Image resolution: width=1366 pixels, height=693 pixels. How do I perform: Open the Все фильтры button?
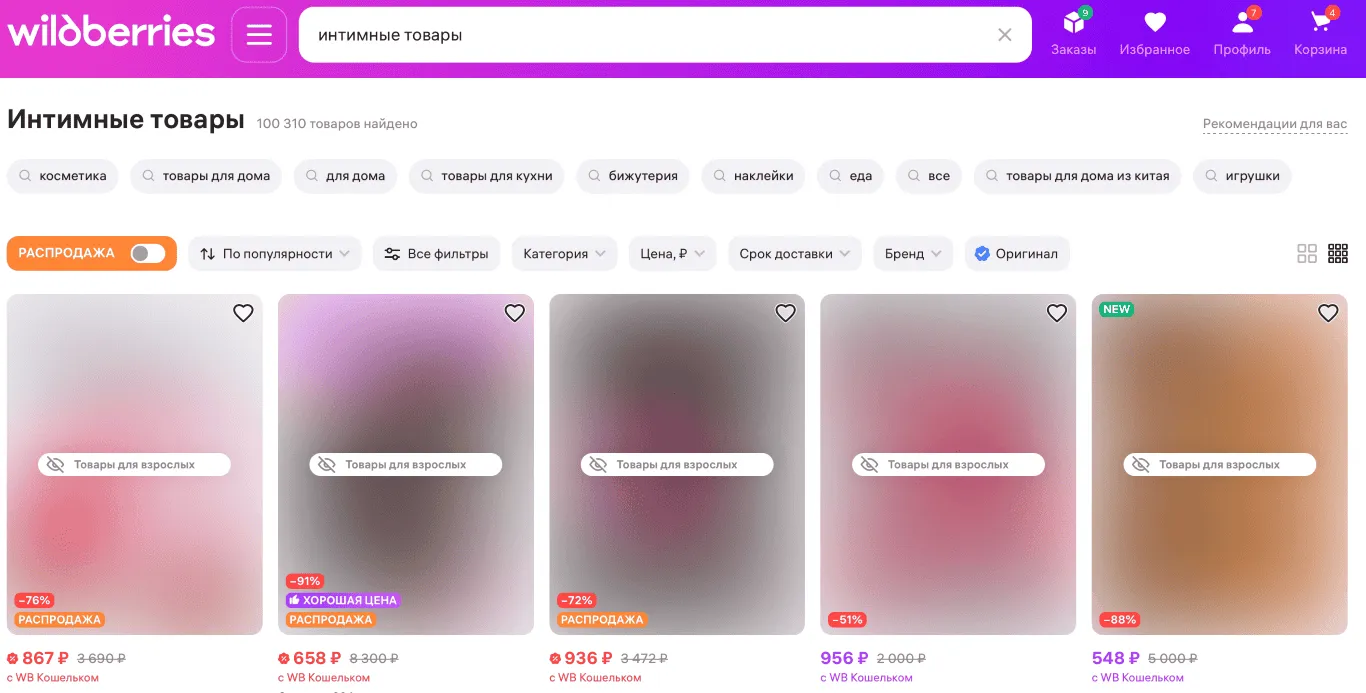(436, 254)
